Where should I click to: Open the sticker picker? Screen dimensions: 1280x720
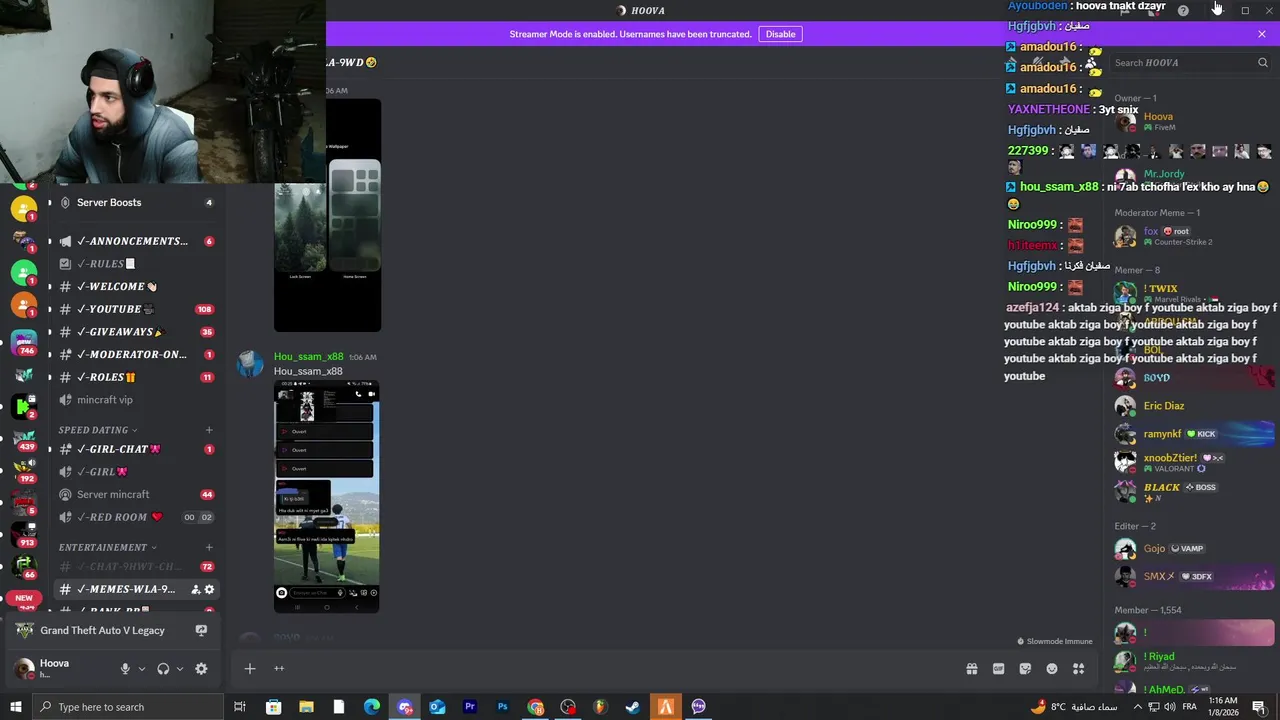coord(1025,669)
